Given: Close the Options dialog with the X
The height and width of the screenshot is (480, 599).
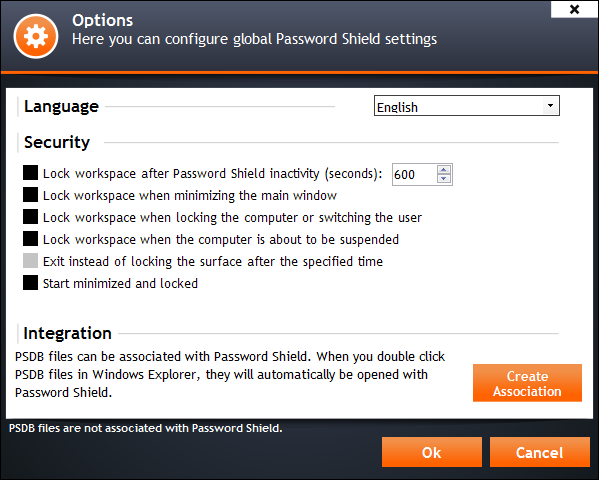Looking at the screenshot, I should pos(574,9).
